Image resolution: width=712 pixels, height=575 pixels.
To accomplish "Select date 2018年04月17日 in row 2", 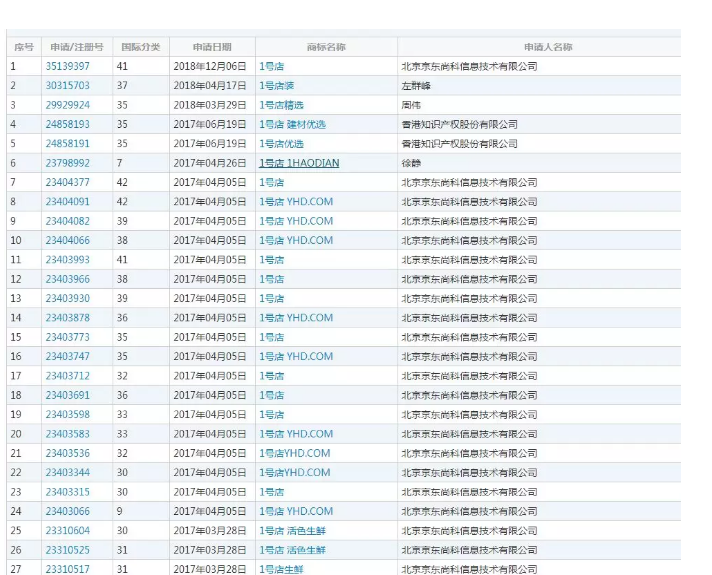I will 210,85.
